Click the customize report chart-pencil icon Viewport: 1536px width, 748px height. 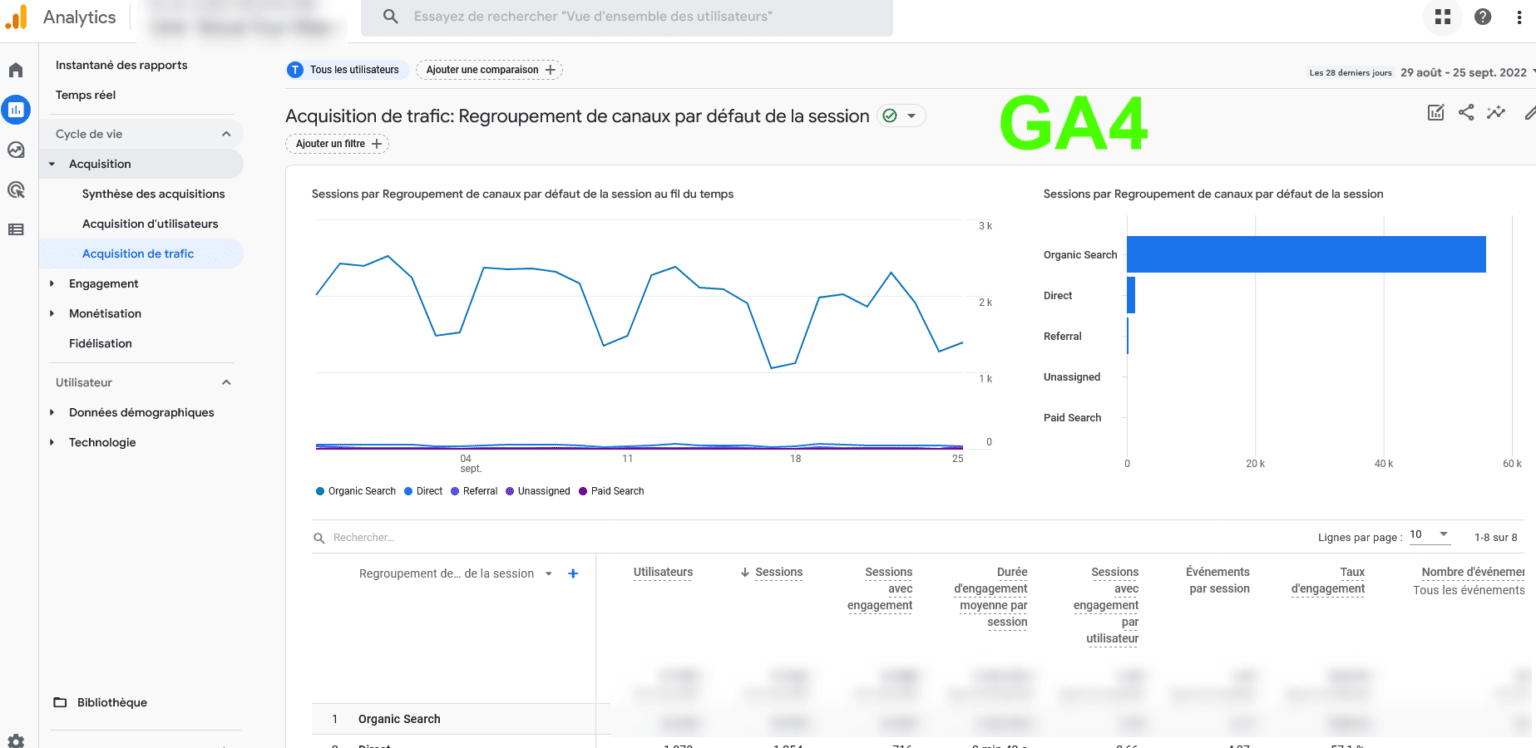(x=1436, y=113)
